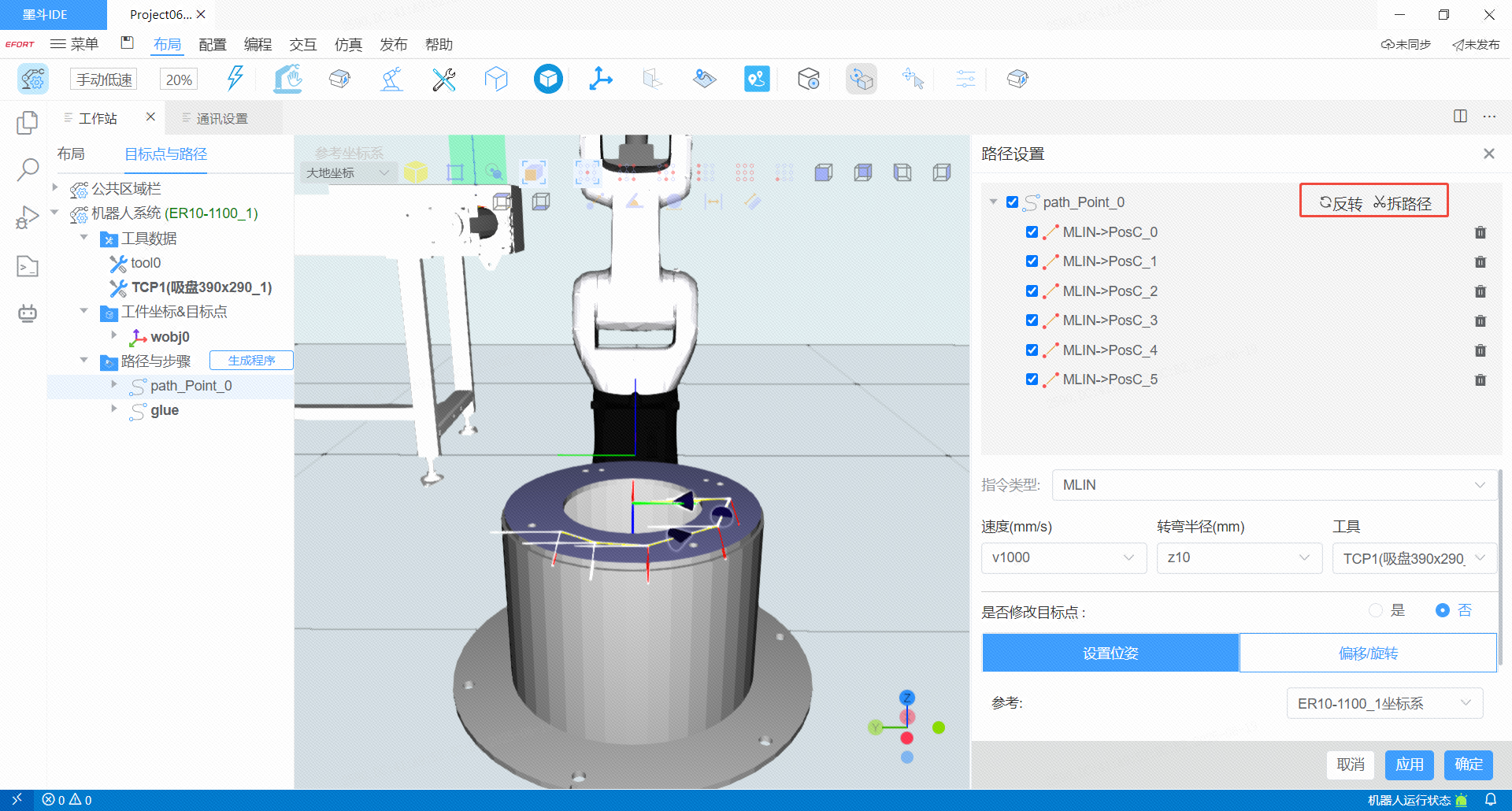
Task: Open the v1000 speed dropdown
Action: 1063,557
